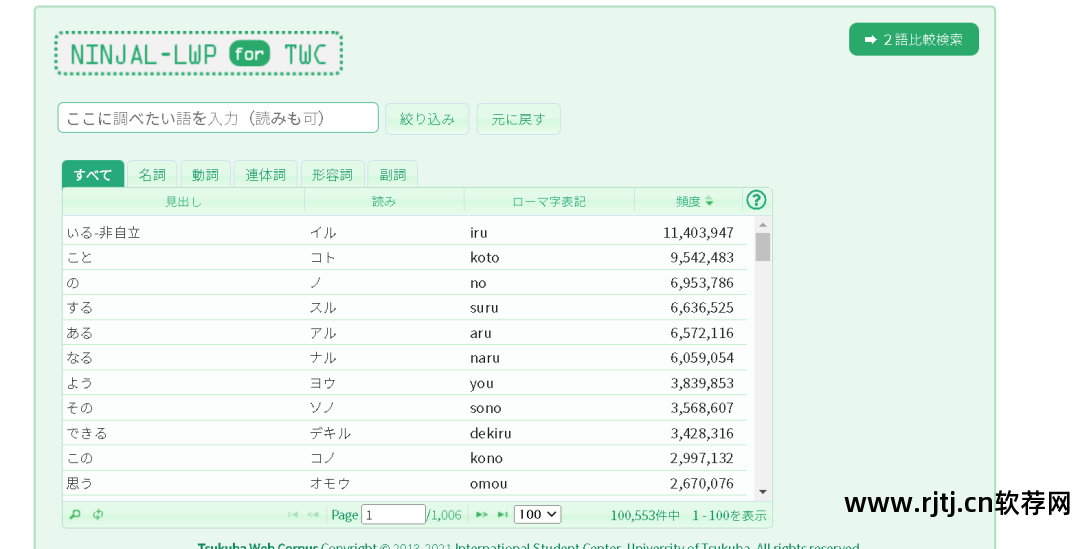
Task: Click the scrollbar down arrow
Action: pyautogui.click(x=762, y=492)
